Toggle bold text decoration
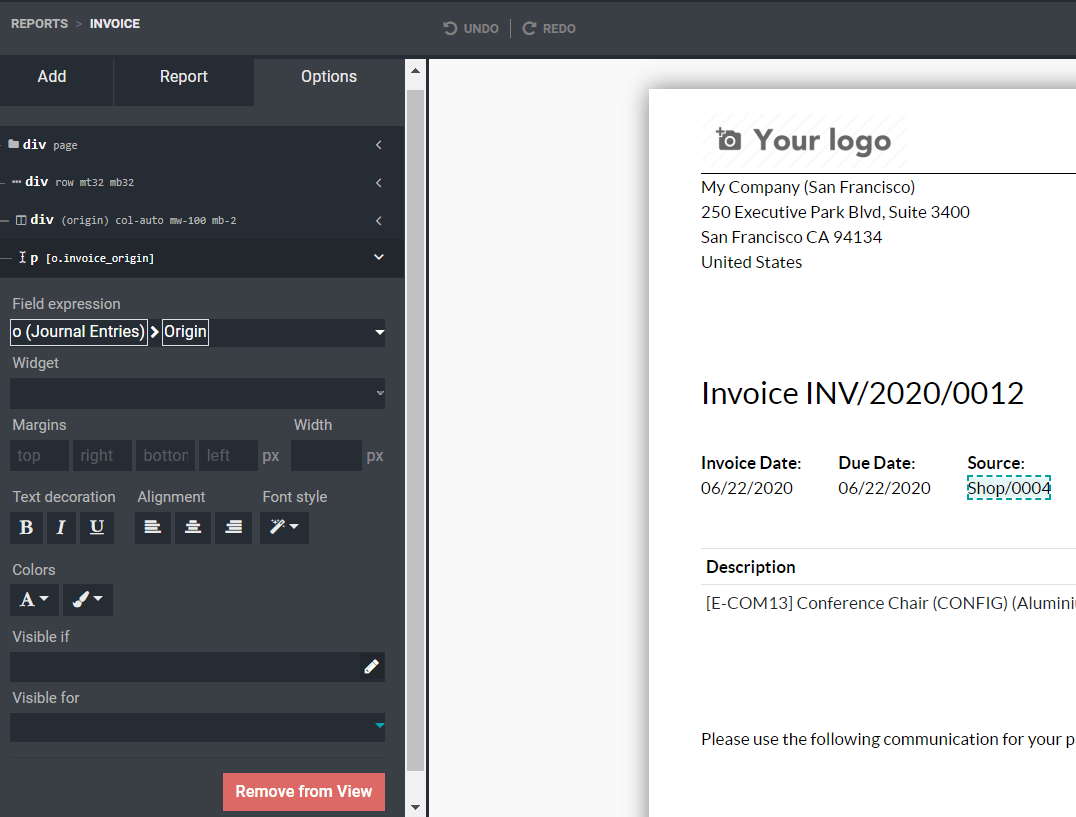 [26, 528]
